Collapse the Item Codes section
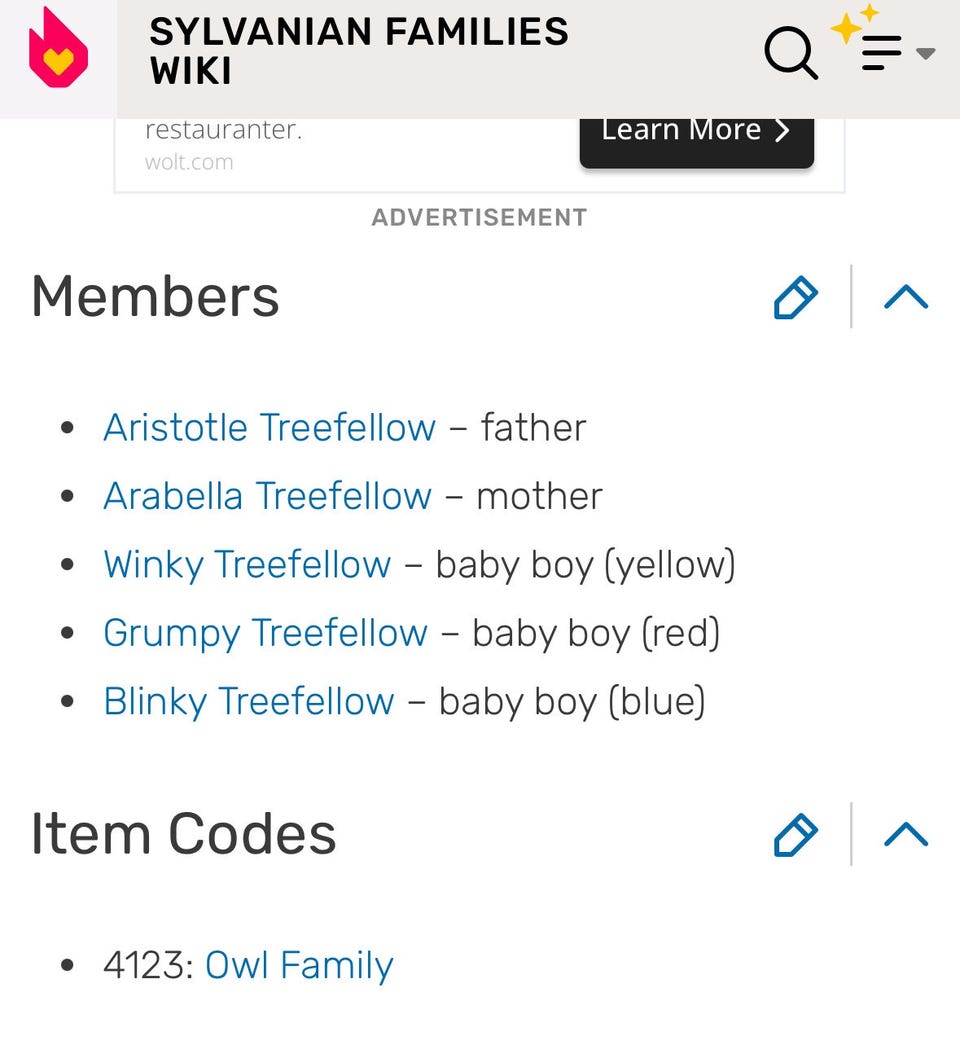This screenshot has height=1045, width=960. click(x=906, y=835)
